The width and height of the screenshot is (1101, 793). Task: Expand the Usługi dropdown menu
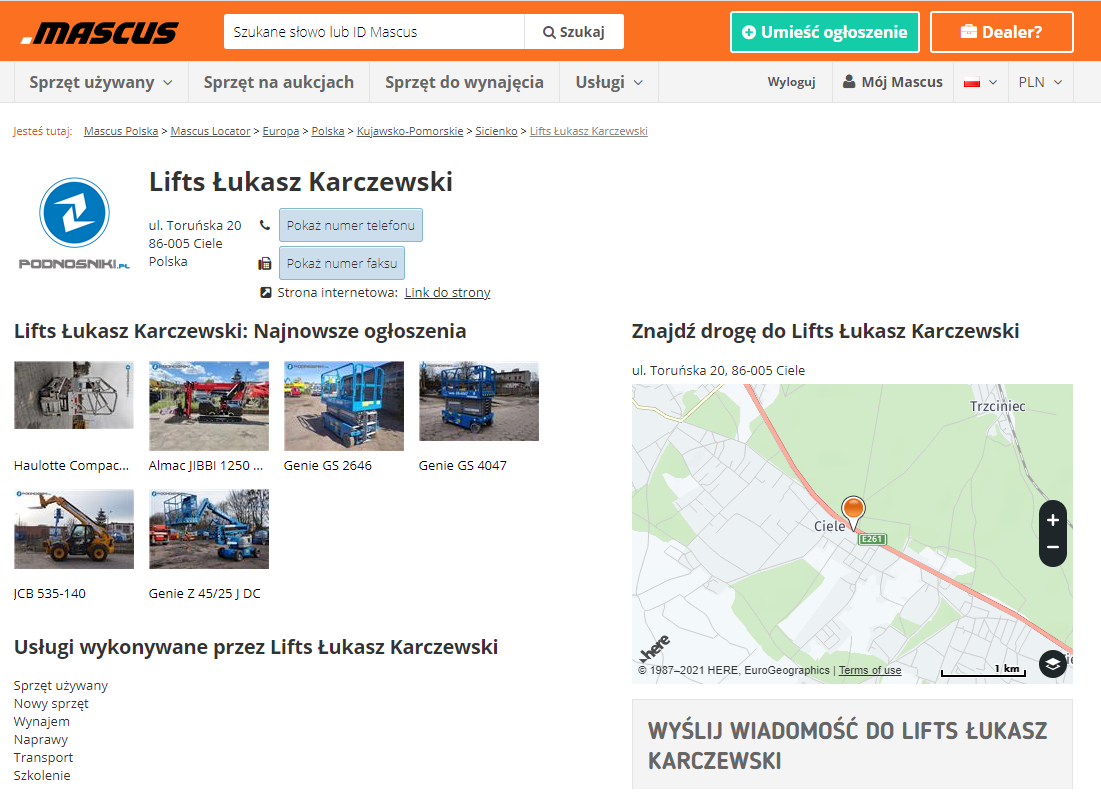(609, 82)
